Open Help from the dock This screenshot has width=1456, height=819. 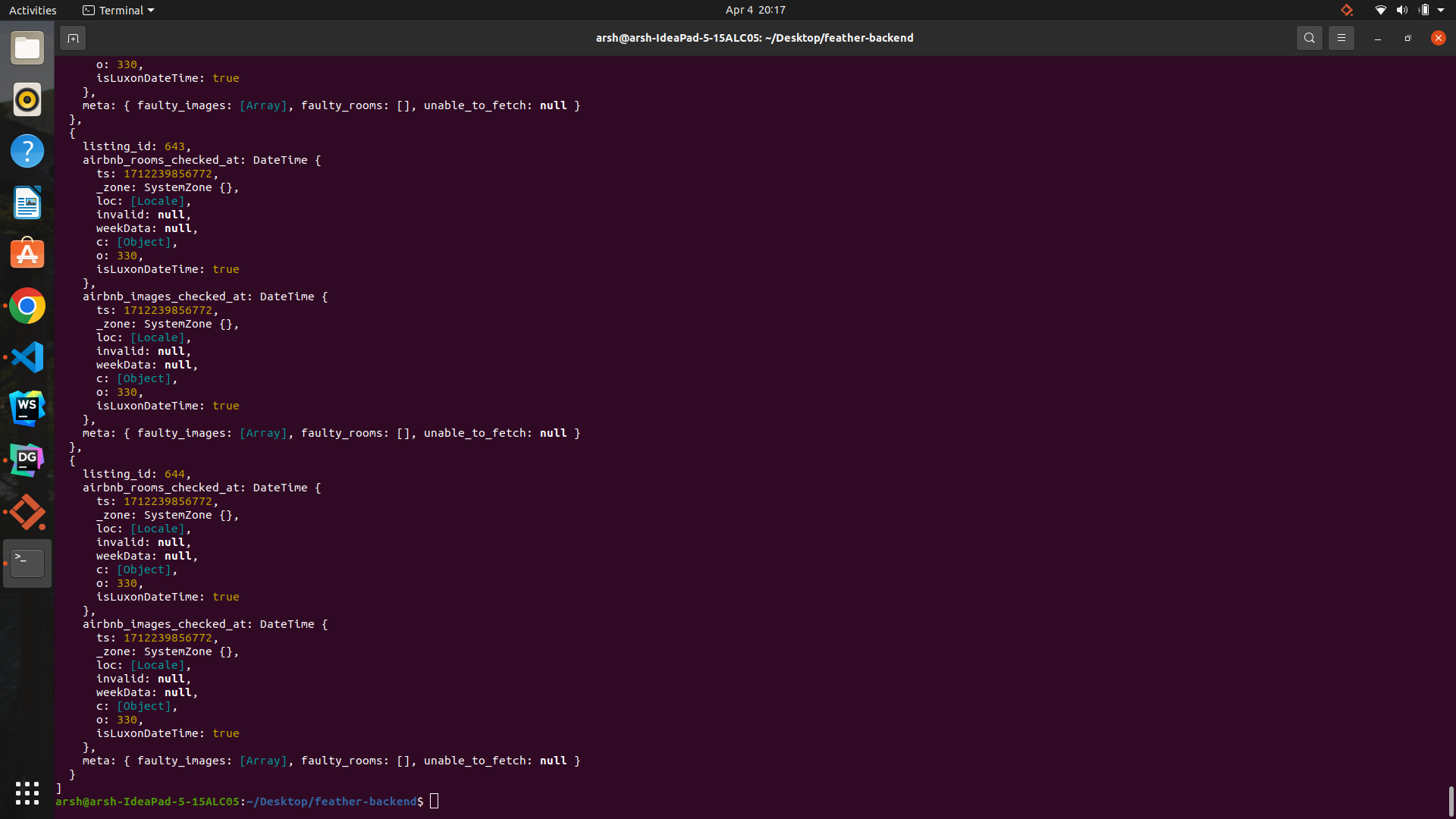pyautogui.click(x=27, y=151)
